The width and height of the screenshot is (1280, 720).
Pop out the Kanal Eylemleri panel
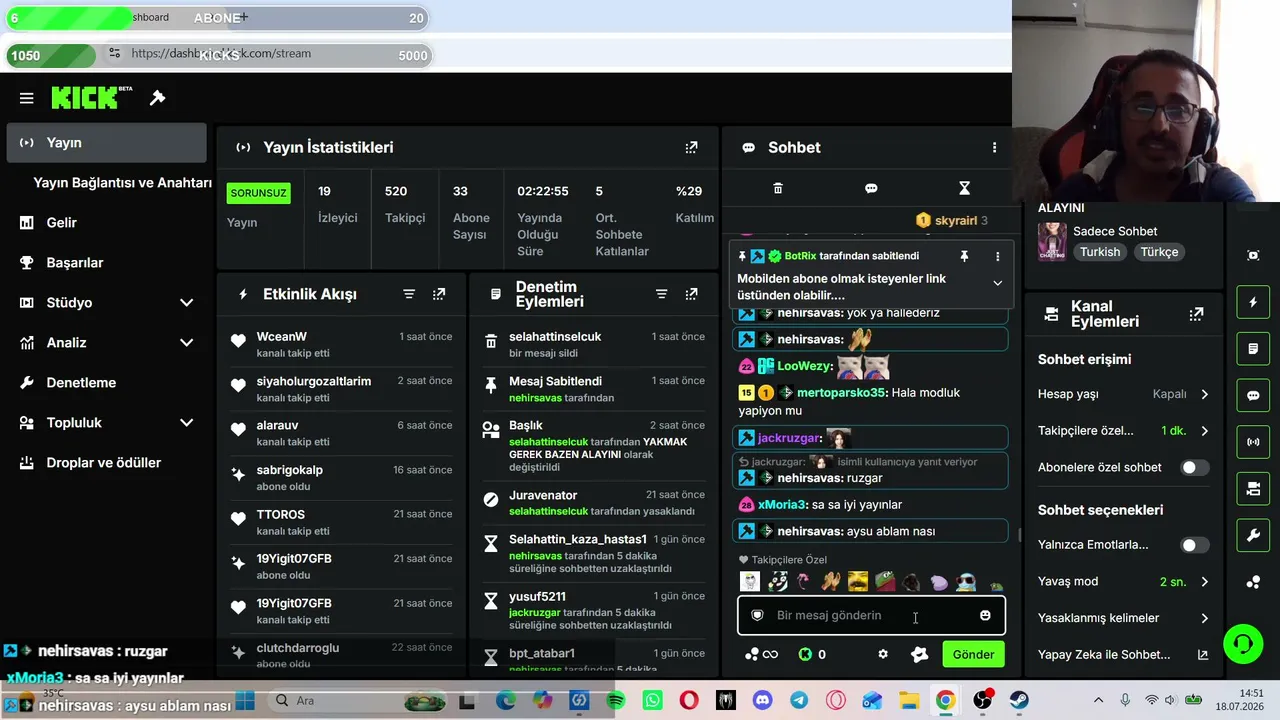(1196, 314)
